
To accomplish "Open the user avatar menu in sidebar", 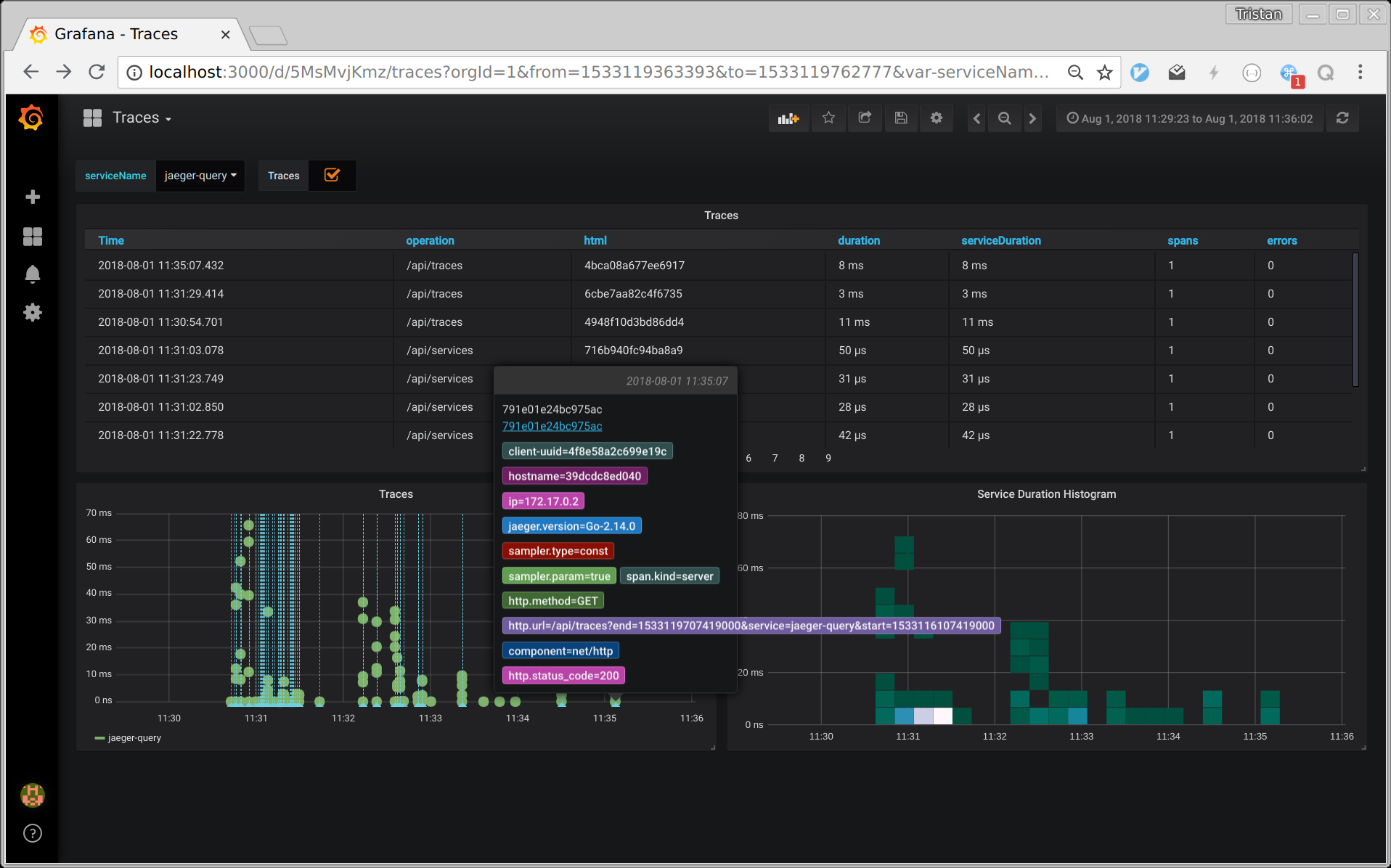I will pos(33,795).
